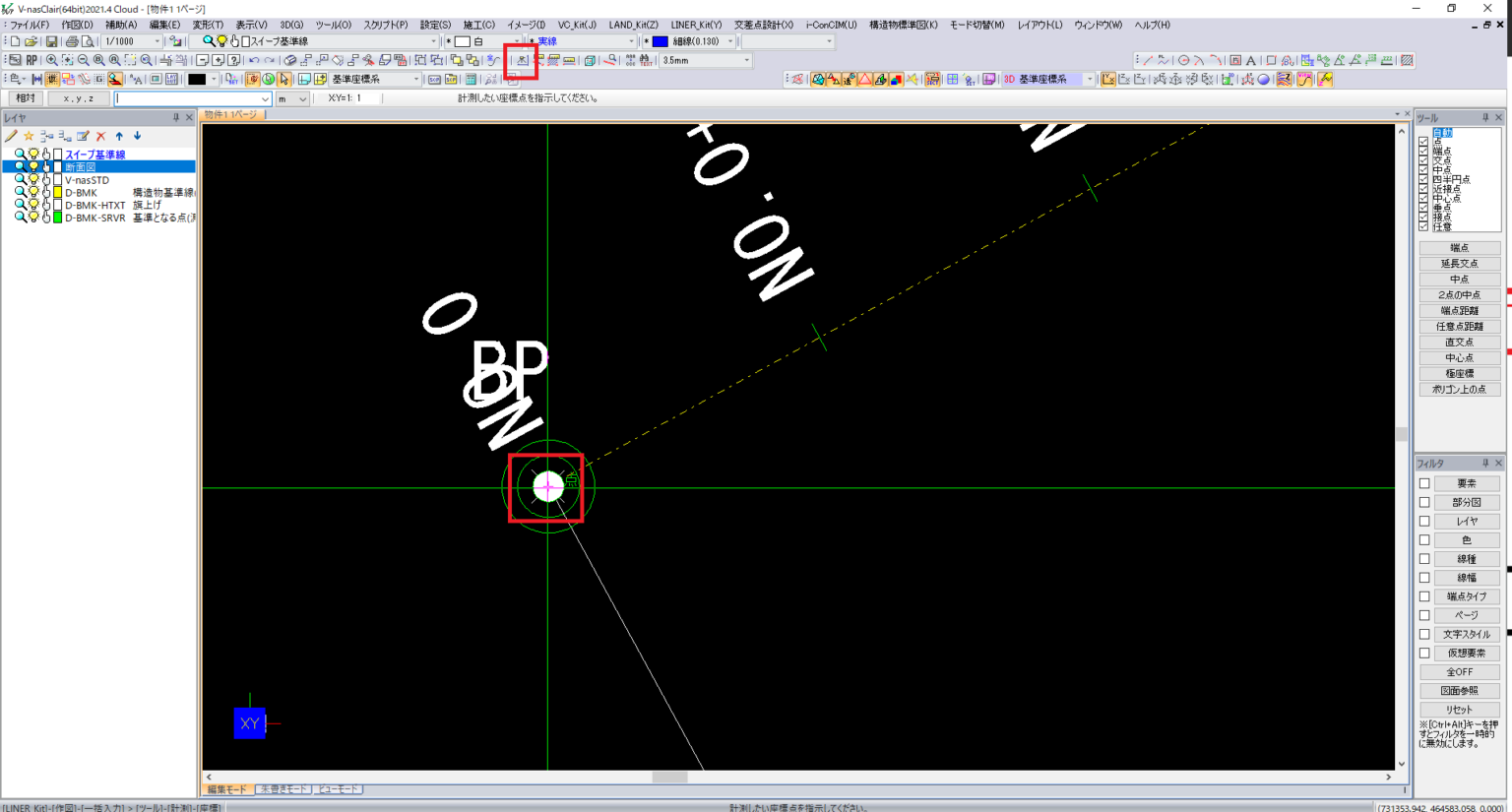Uncheck the 交点 checkbox in ツール panel
Viewport: 1512px width, 812px height.
tap(1423, 159)
